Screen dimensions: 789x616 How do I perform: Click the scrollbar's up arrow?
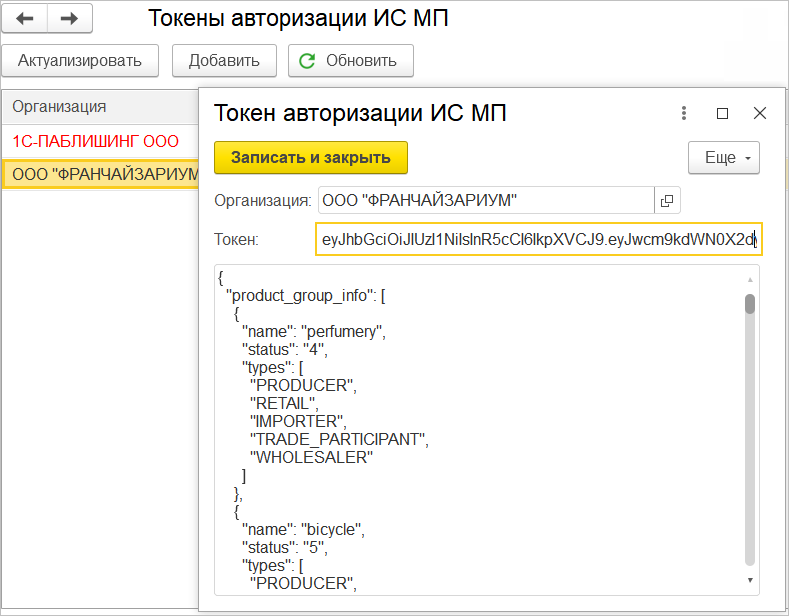click(x=750, y=279)
